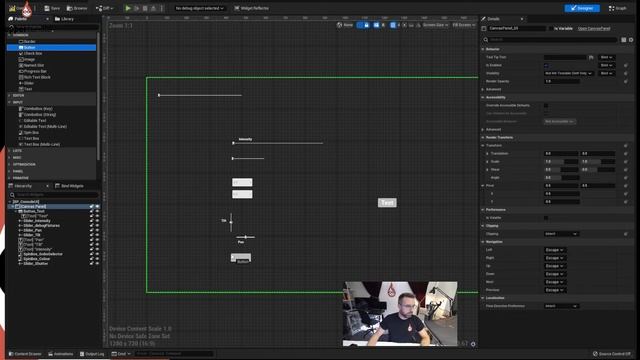The width and height of the screenshot is (640, 360).
Task: Click the Details search field
Action: pos(550,40)
